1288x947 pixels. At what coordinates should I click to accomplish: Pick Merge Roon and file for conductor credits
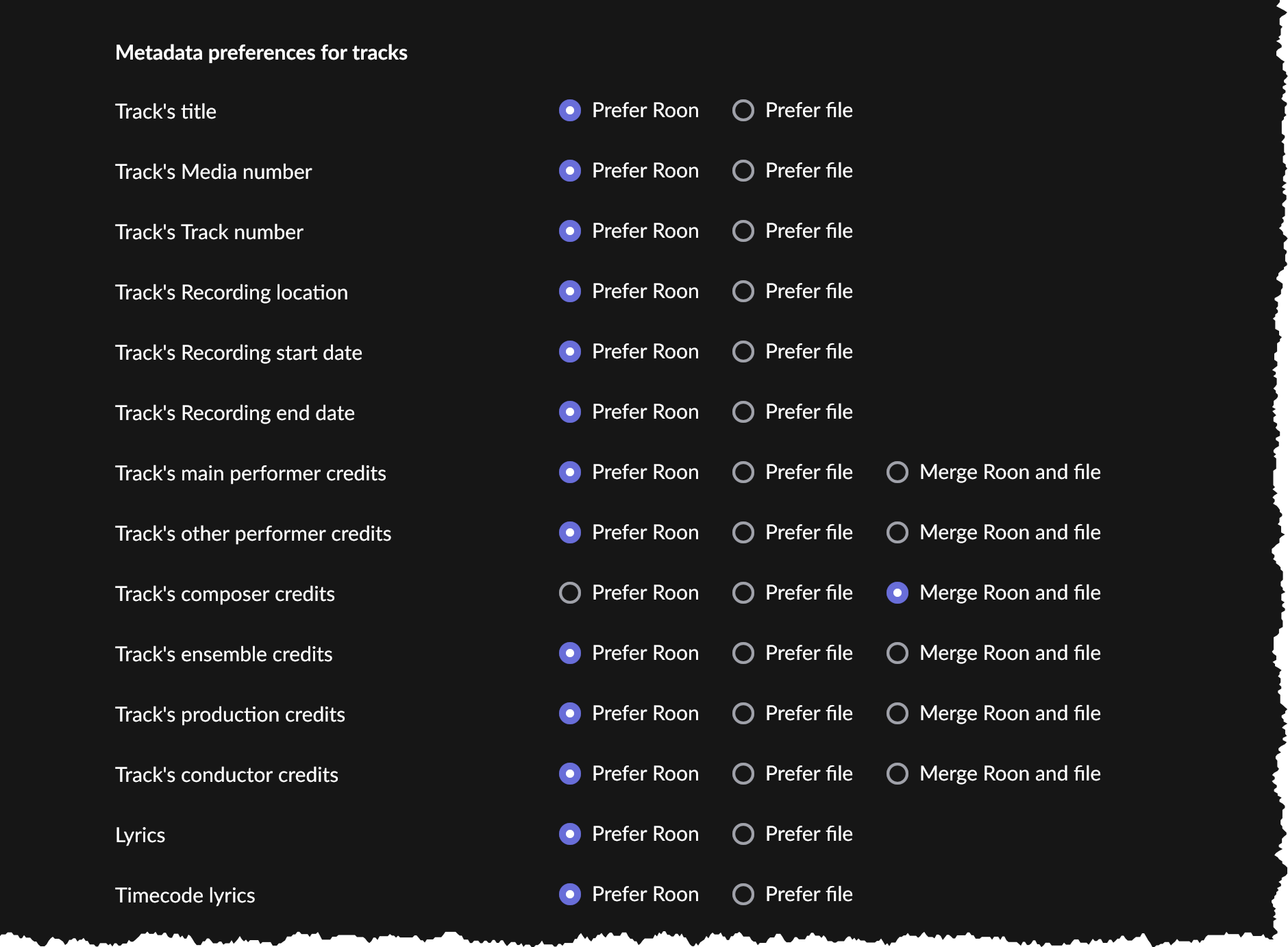(x=897, y=774)
